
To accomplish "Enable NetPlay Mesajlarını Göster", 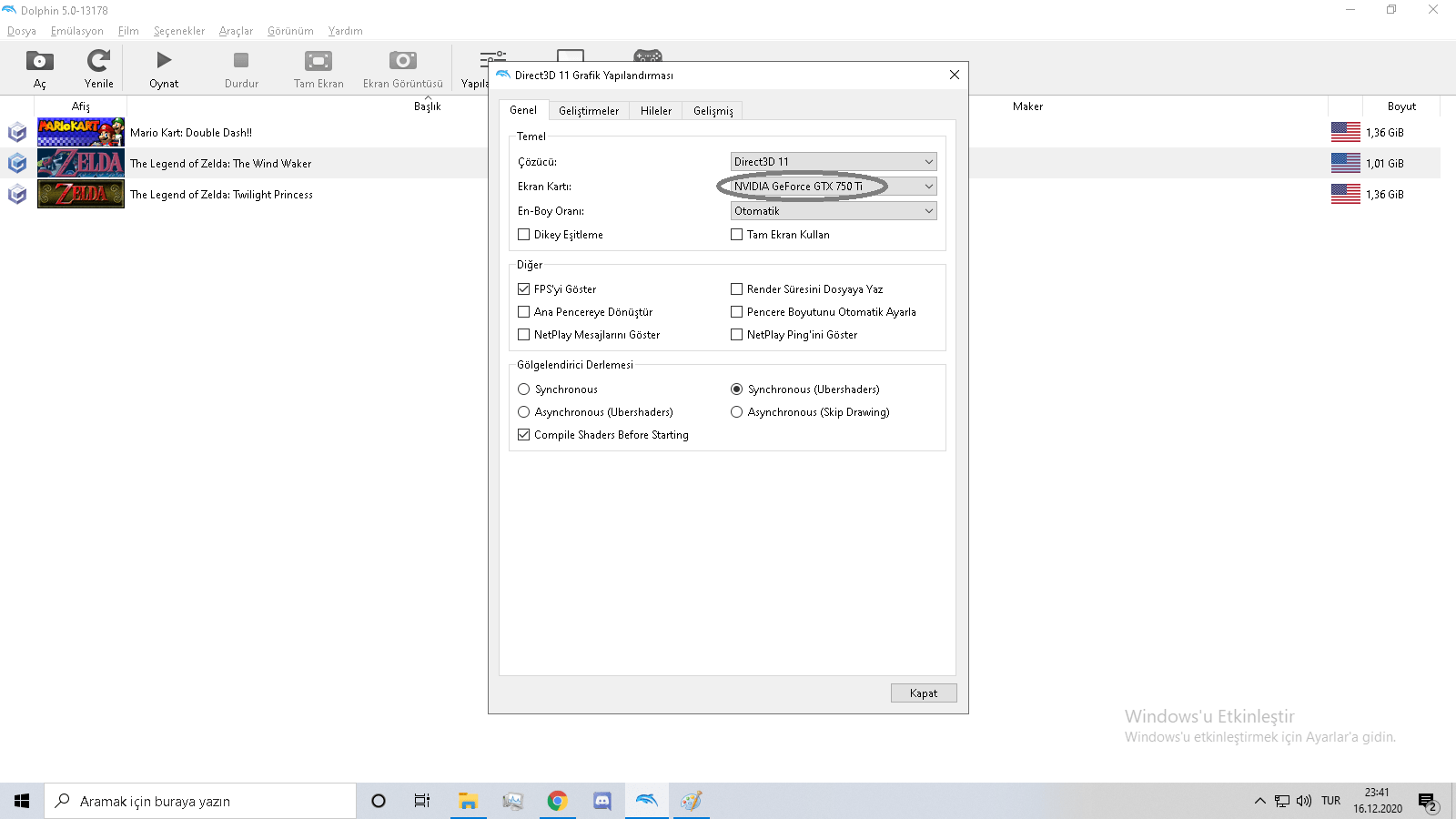I will coord(524,335).
